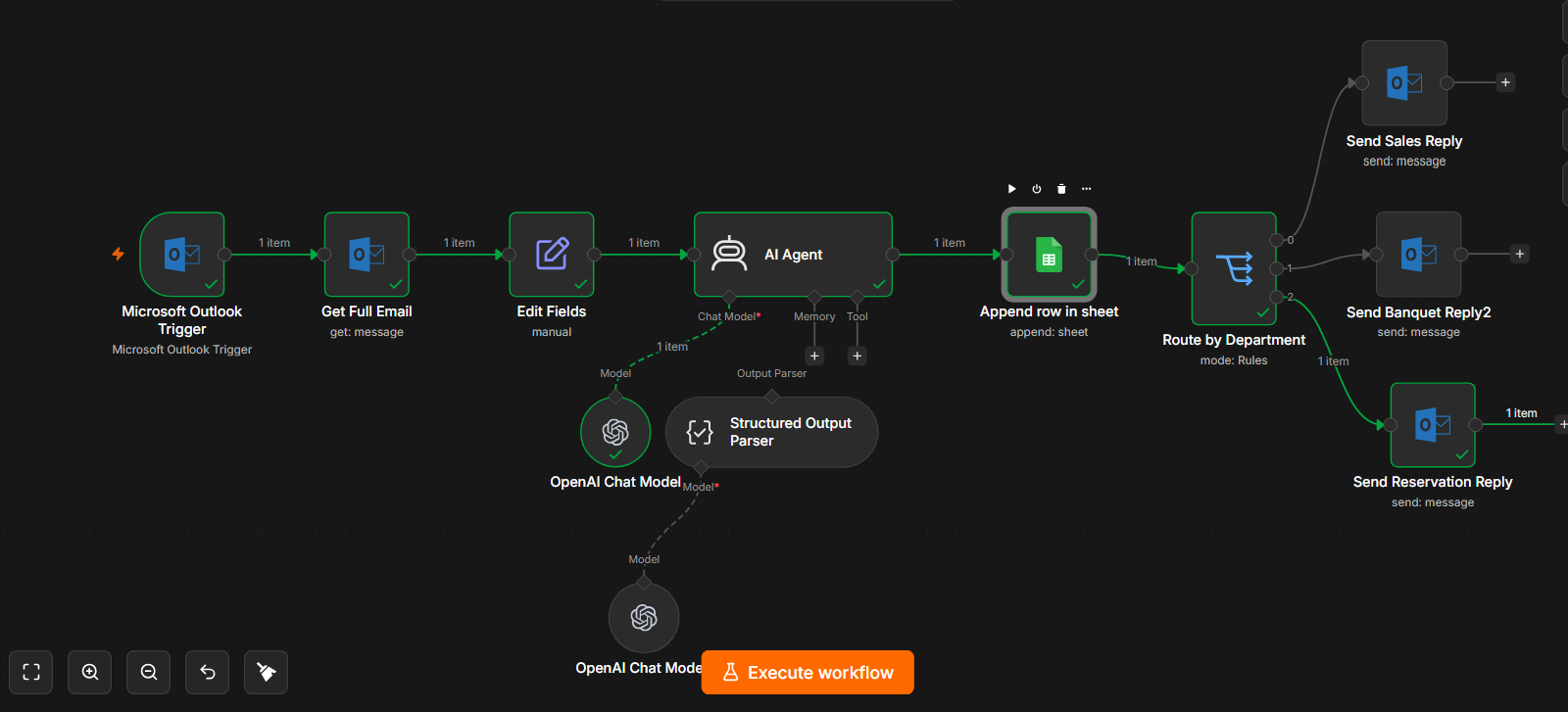
Task: Add a Tool sub-node to AI Agent
Action: click(857, 356)
